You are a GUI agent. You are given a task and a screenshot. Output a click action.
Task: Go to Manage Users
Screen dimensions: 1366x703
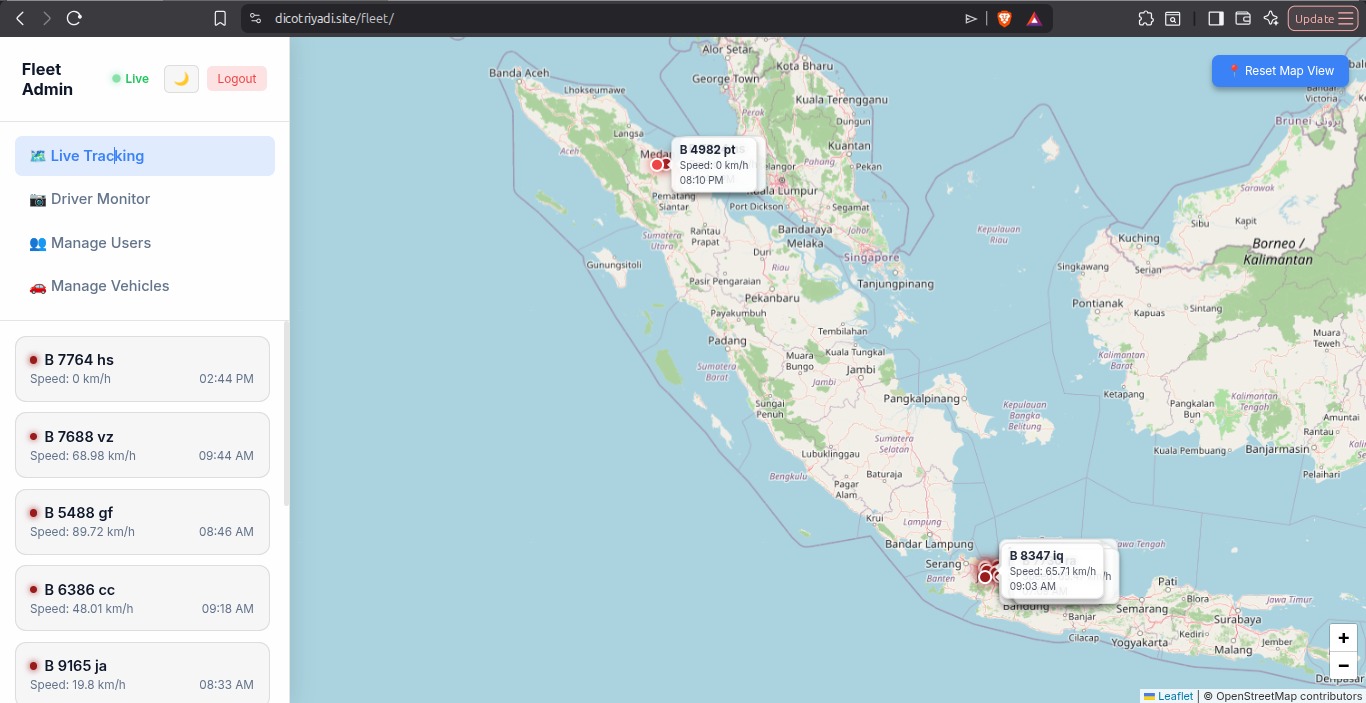(145, 243)
